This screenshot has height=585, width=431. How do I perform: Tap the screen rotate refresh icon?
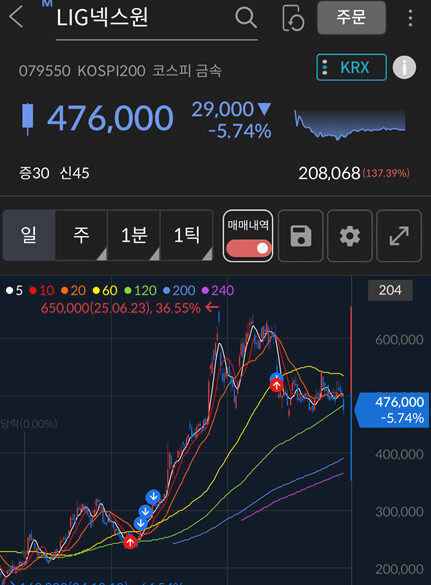(x=293, y=18)
